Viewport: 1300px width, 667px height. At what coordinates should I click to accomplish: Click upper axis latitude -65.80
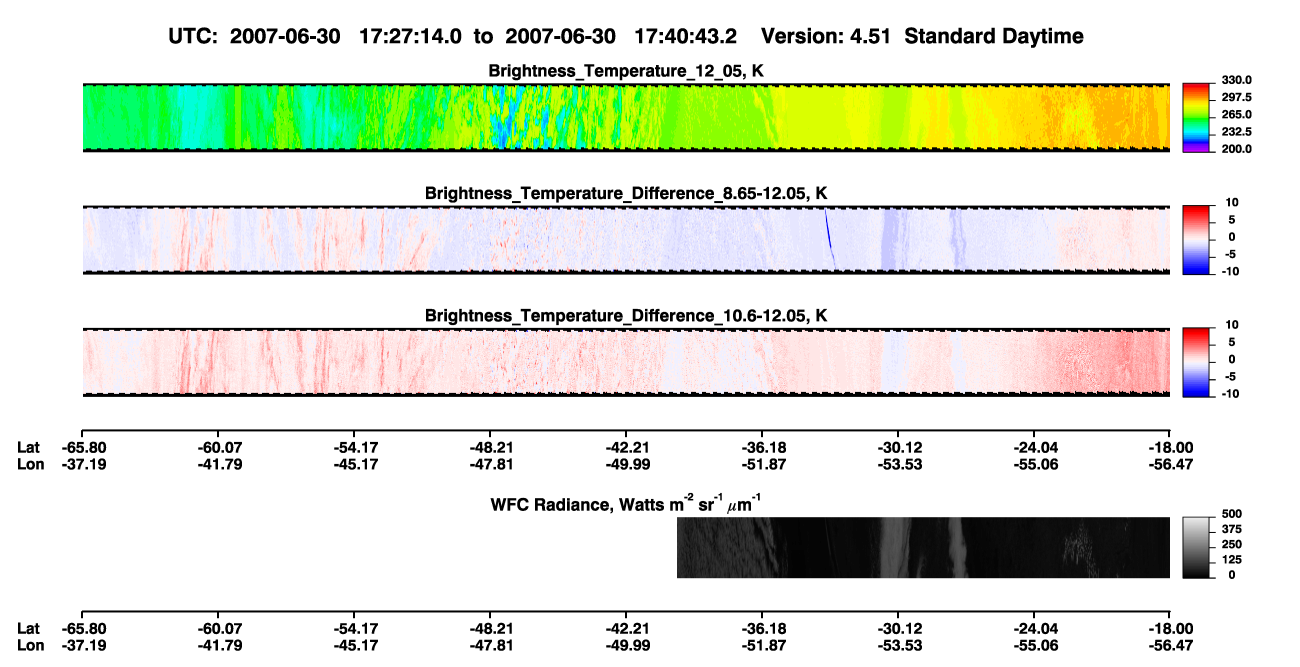(x=82, y=448)
